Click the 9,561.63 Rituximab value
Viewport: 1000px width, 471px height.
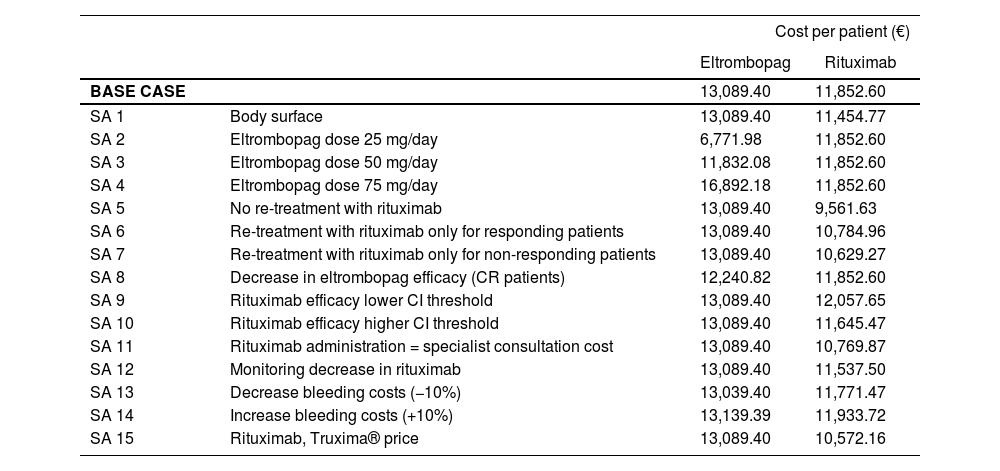pos(846,208)
